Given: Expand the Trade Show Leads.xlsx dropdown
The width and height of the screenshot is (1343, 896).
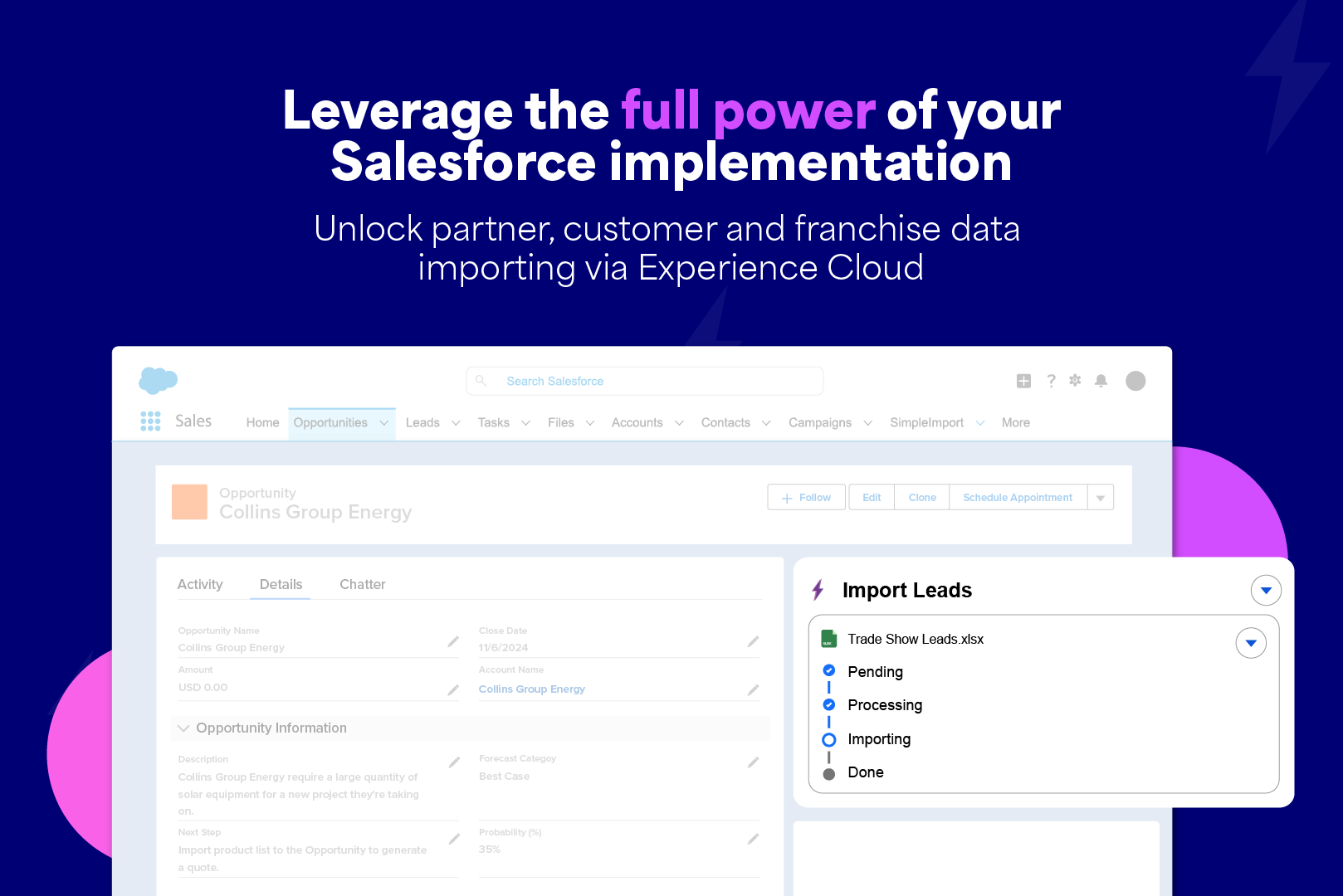Looking at the screenshot, I should tap(1251, 643).
